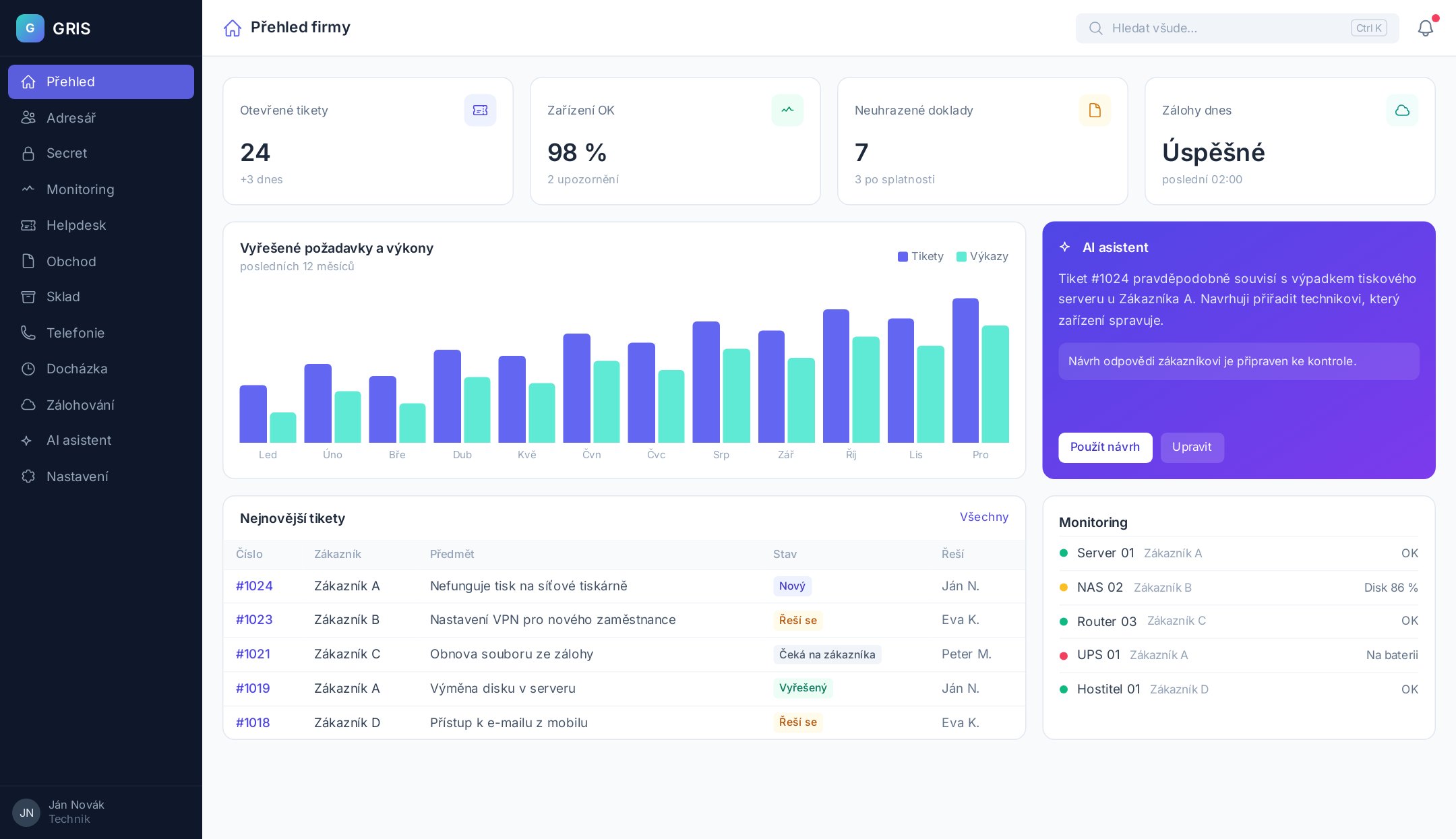
Task: Click the Upravit button
Action: (1192, 447)
